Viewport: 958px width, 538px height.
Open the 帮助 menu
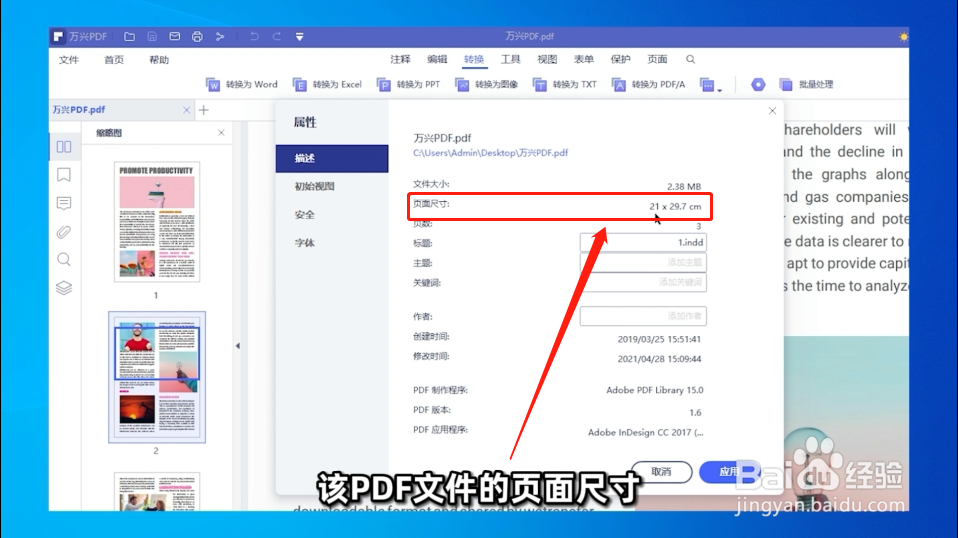tap(159, 60)
